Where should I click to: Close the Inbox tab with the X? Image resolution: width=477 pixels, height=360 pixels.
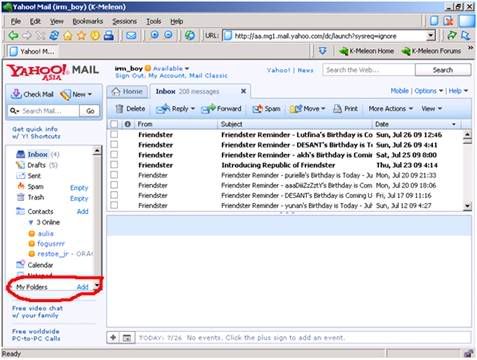[243, 91]
